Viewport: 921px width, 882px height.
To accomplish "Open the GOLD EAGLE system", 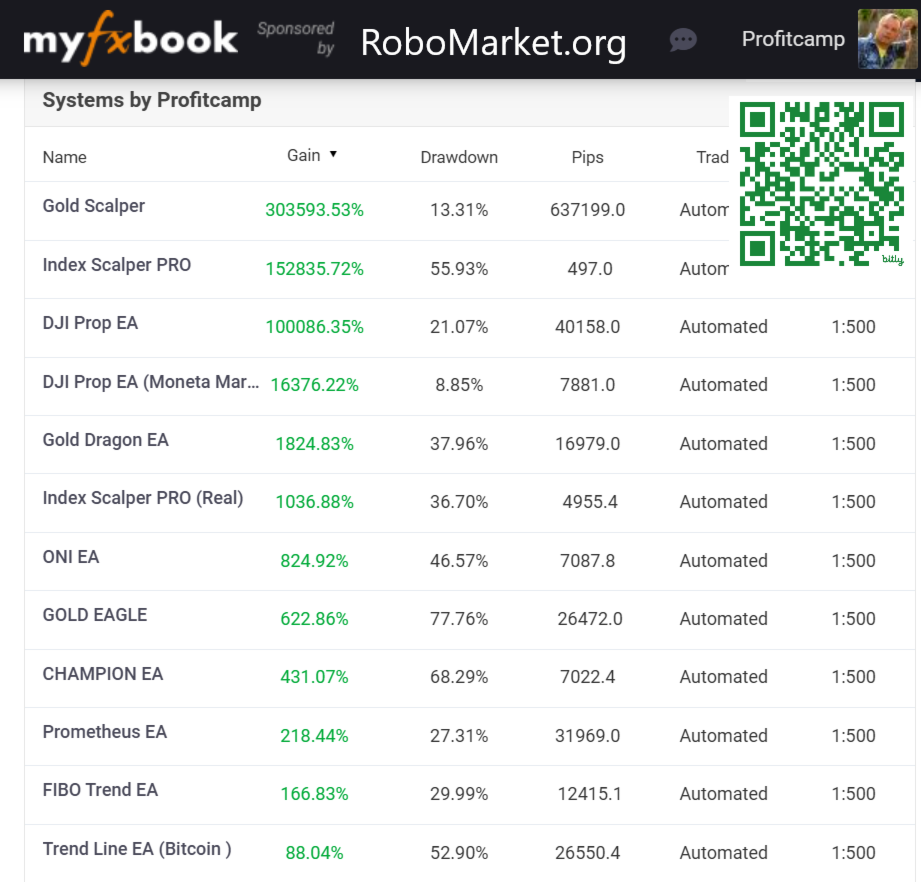I will (95, 615).
